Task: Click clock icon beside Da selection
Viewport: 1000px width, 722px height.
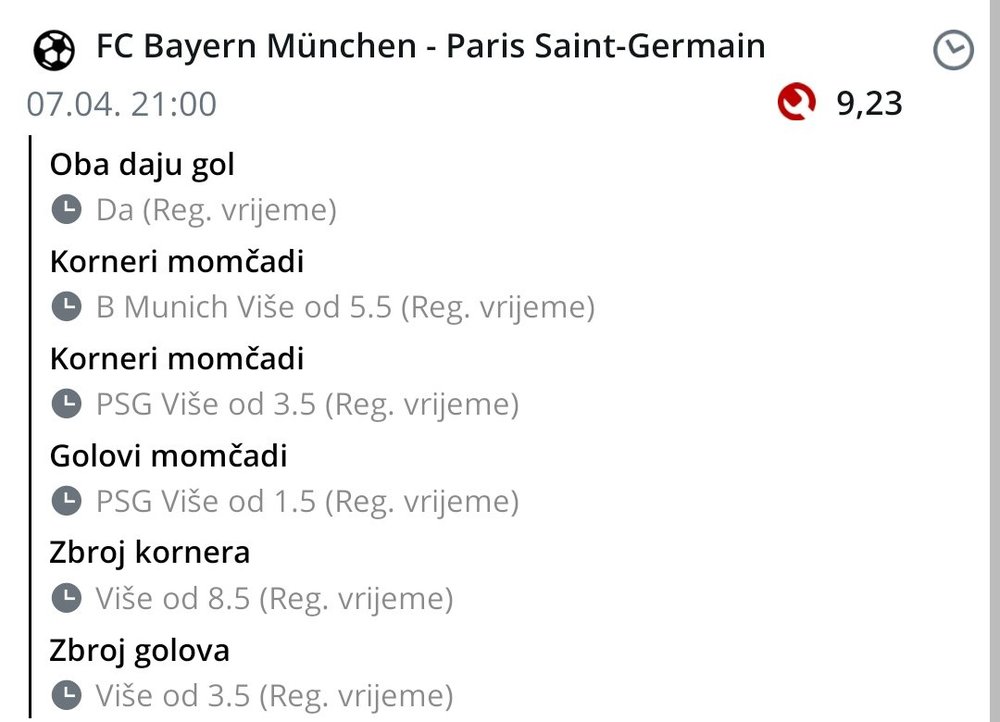Action: coord(66,210)
